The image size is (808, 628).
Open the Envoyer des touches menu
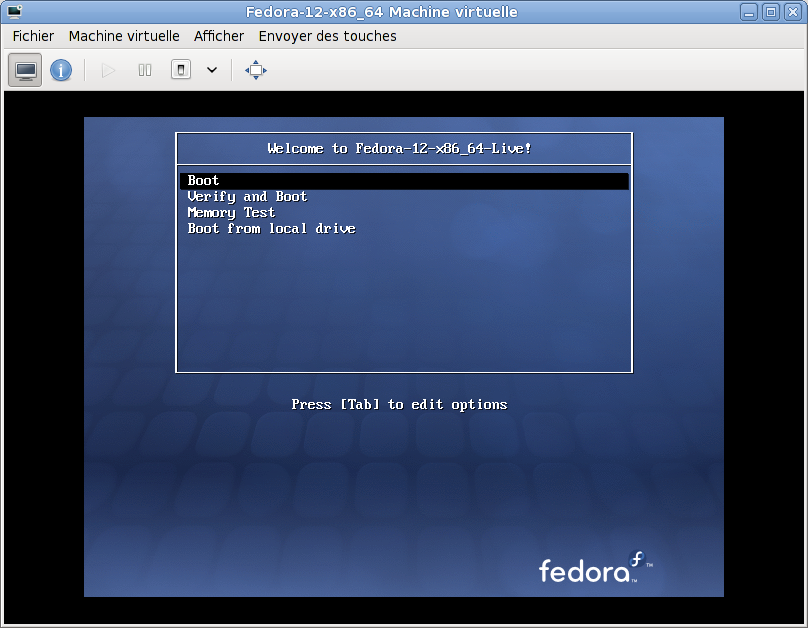point(327,36)
